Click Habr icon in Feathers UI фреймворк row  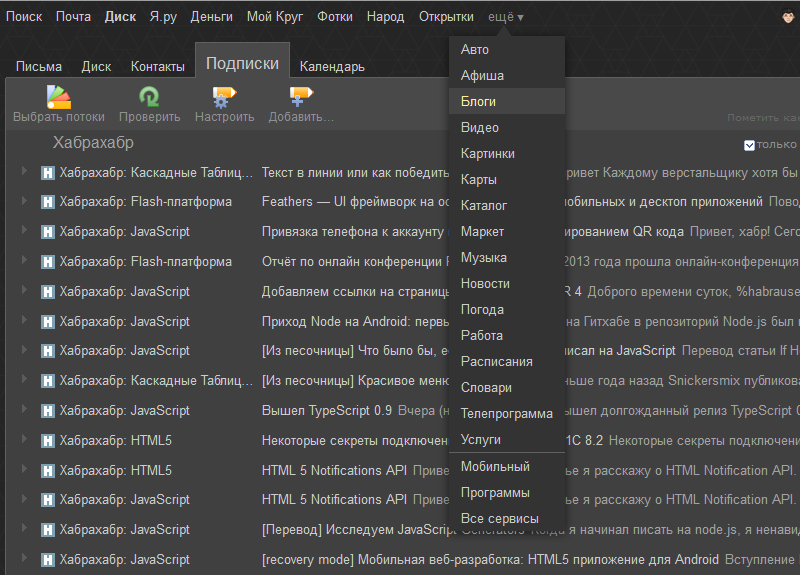(x=47, y=202)
